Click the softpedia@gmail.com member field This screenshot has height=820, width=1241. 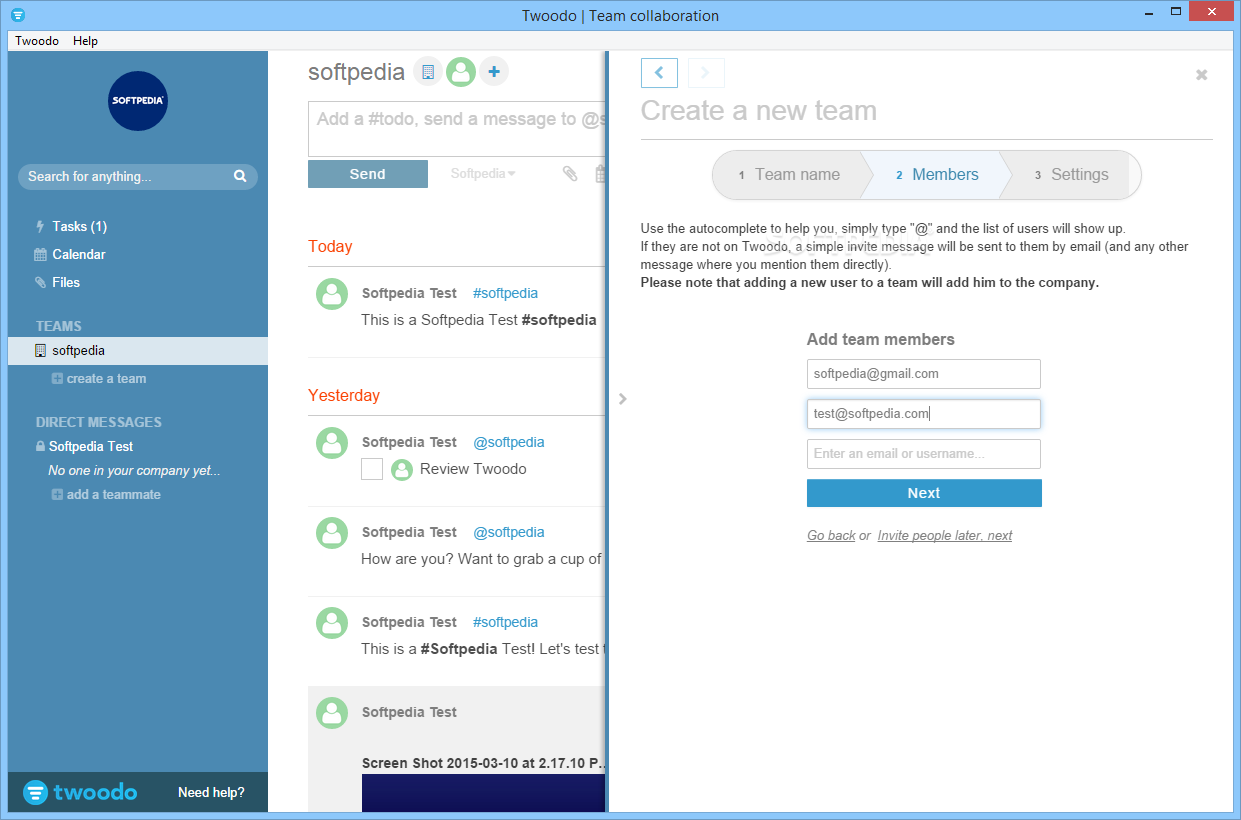click(924, 374)
